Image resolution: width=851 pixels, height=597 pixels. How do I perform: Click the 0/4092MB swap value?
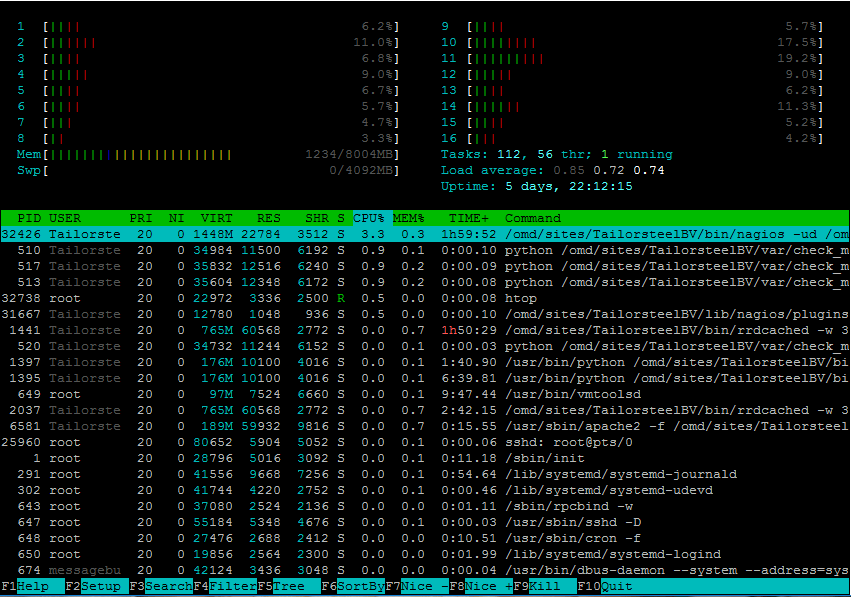tap(363, 170)
